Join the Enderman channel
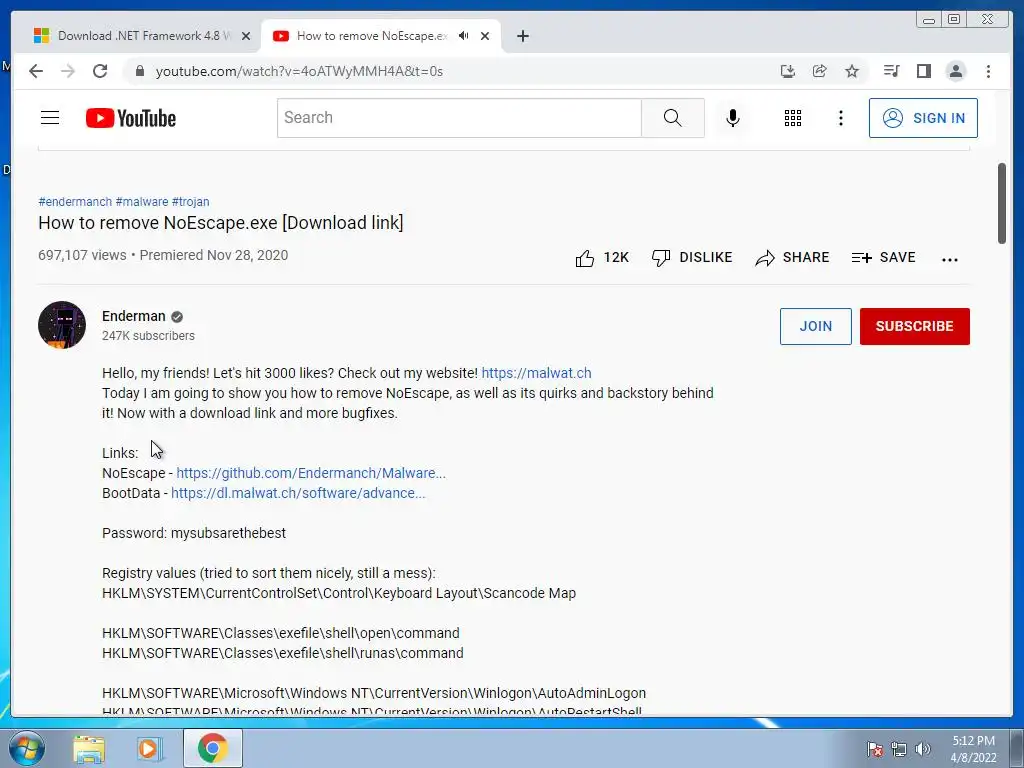This screenshot has width=1024, height=768. tap(815, 326)
